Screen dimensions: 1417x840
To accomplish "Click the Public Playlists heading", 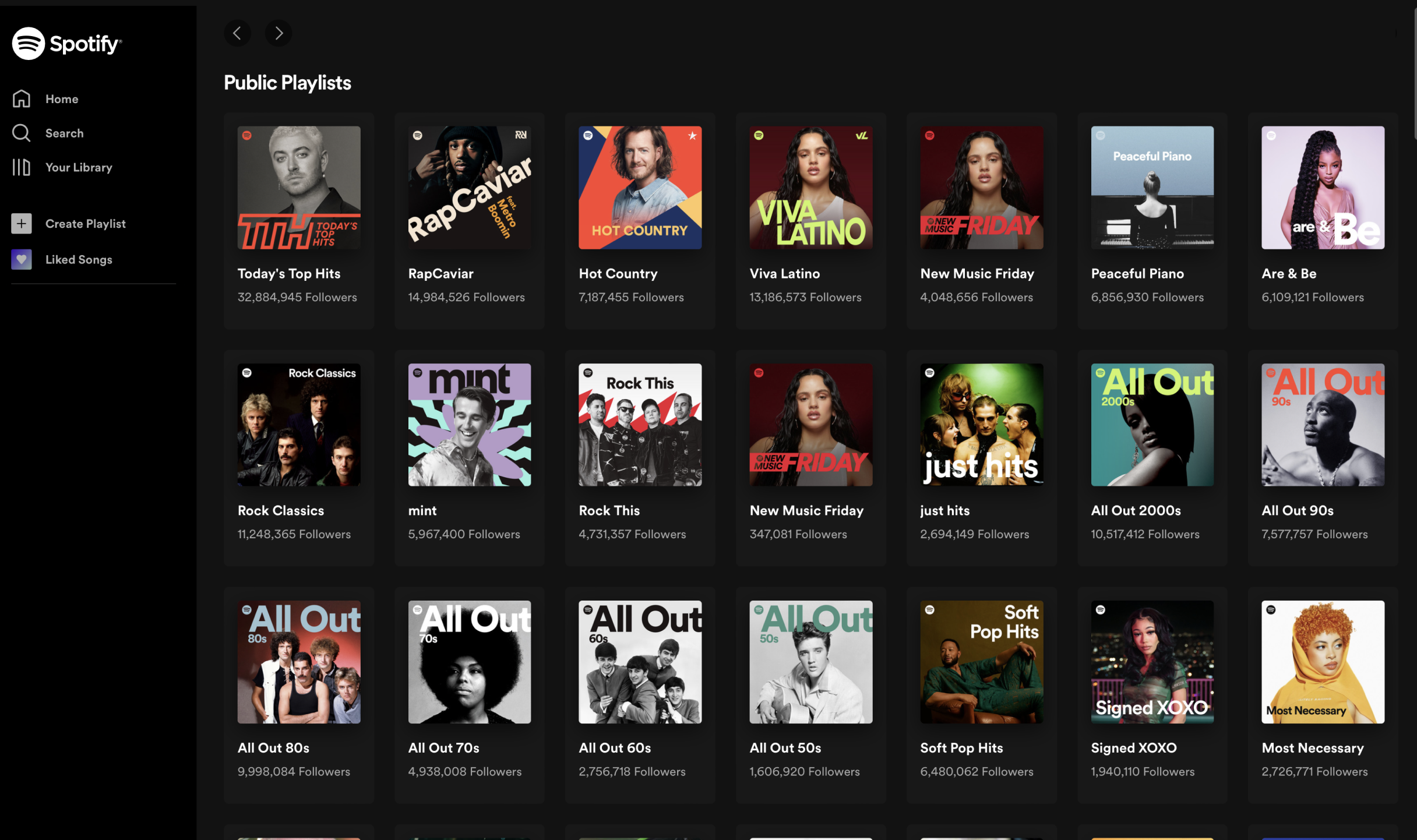I will pos(287,83).
